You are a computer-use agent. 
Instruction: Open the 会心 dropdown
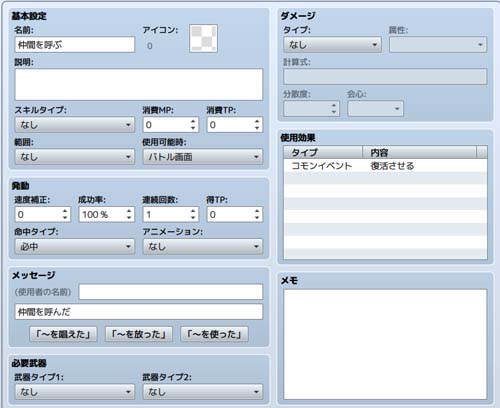coord(375,109)
